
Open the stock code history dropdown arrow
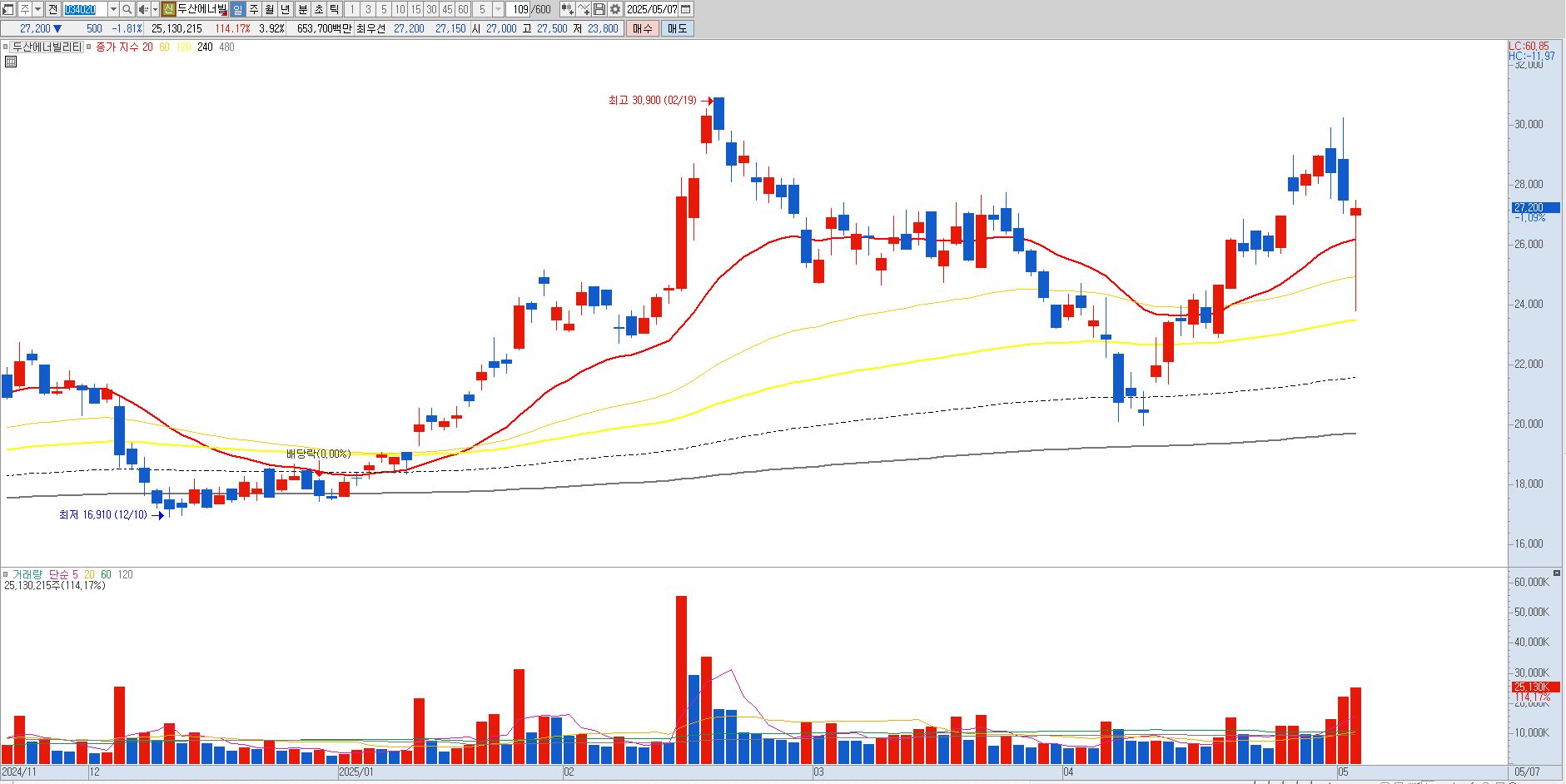(114, 9)
